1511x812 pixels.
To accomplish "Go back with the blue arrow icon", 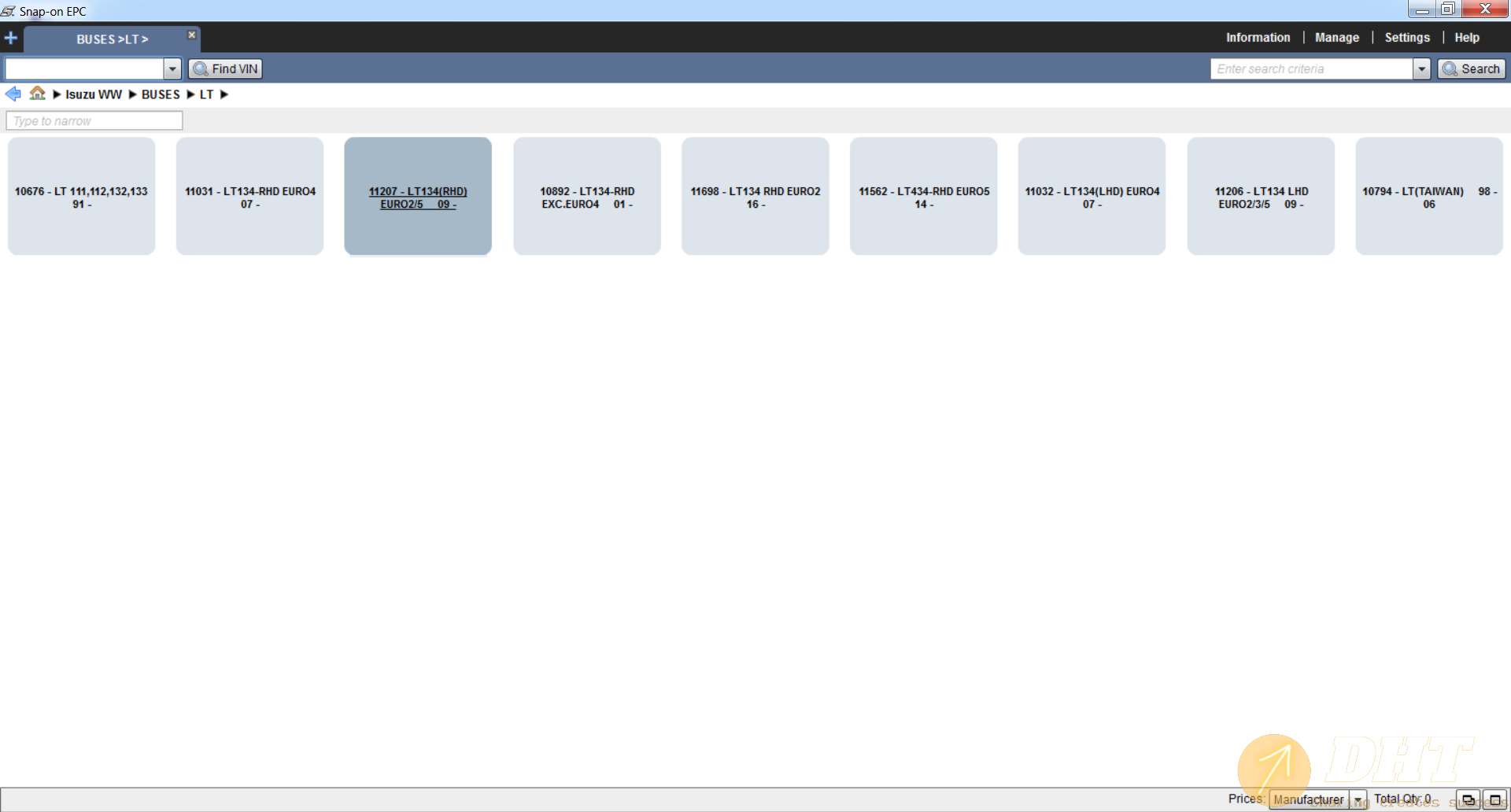I will coord(13,94).
